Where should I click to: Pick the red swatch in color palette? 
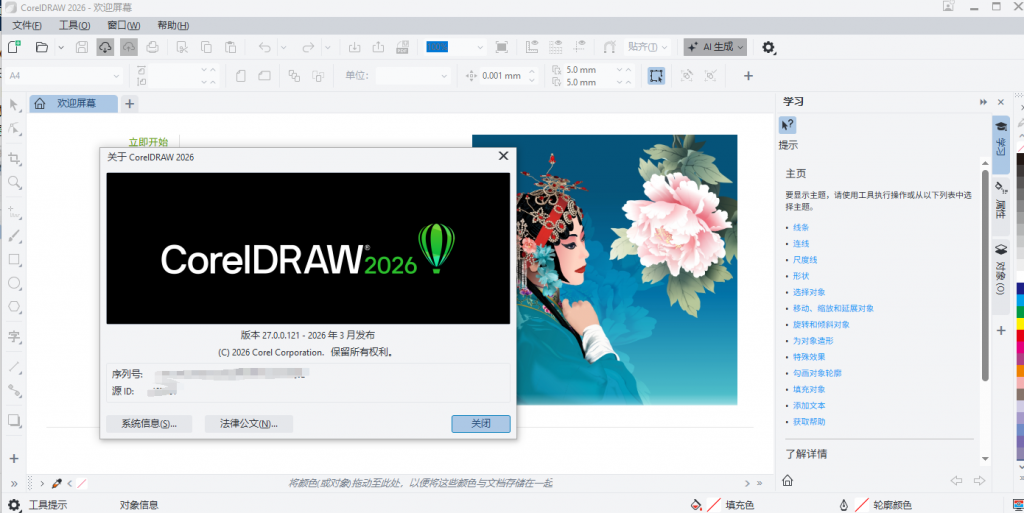pos(1019,336)
